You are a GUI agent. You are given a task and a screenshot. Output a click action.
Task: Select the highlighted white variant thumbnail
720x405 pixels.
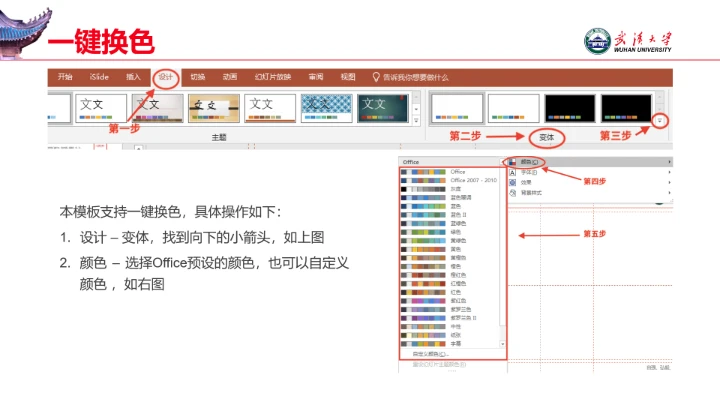click(457, 108)
